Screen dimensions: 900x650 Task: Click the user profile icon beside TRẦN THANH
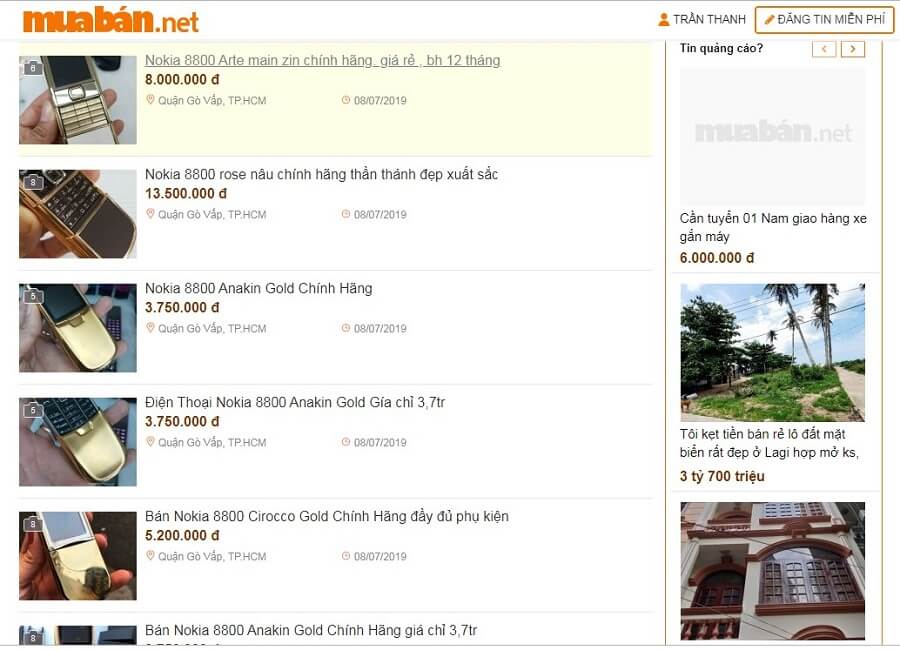[664, 20]
